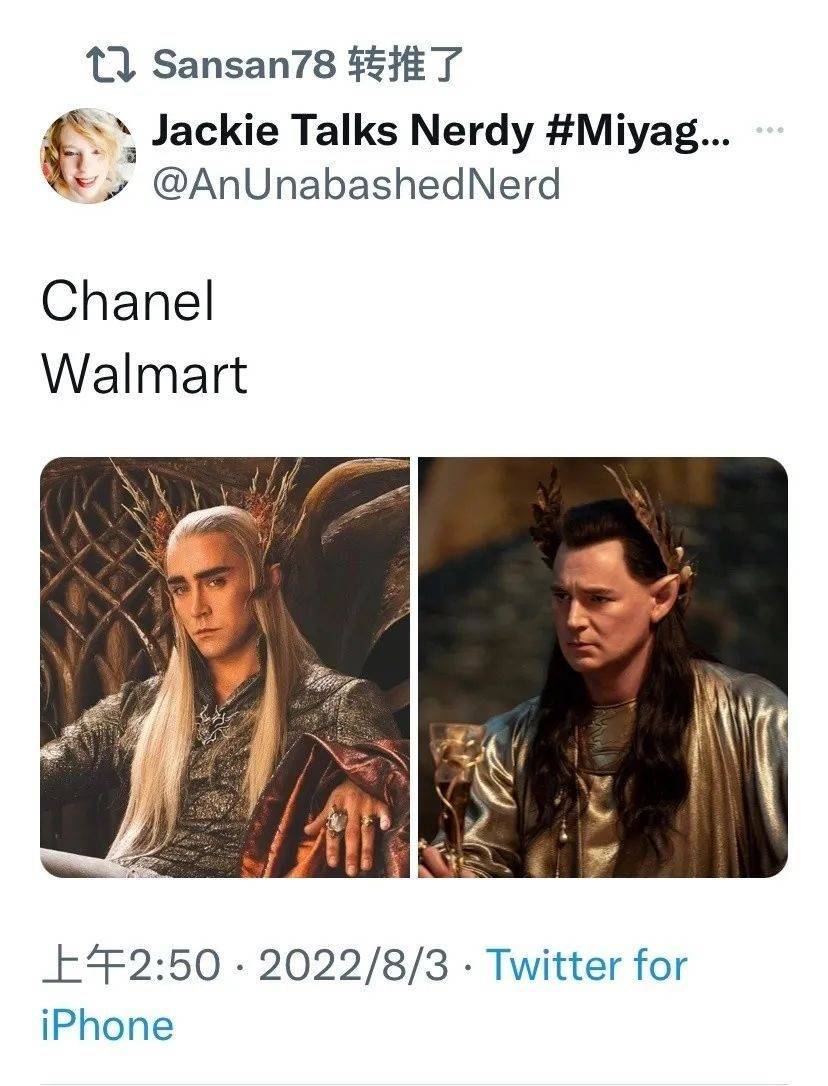Open Jackie Talks Nerdy's profile avatar
Viewport: 828px width, 1086px height.
point(87,155)
